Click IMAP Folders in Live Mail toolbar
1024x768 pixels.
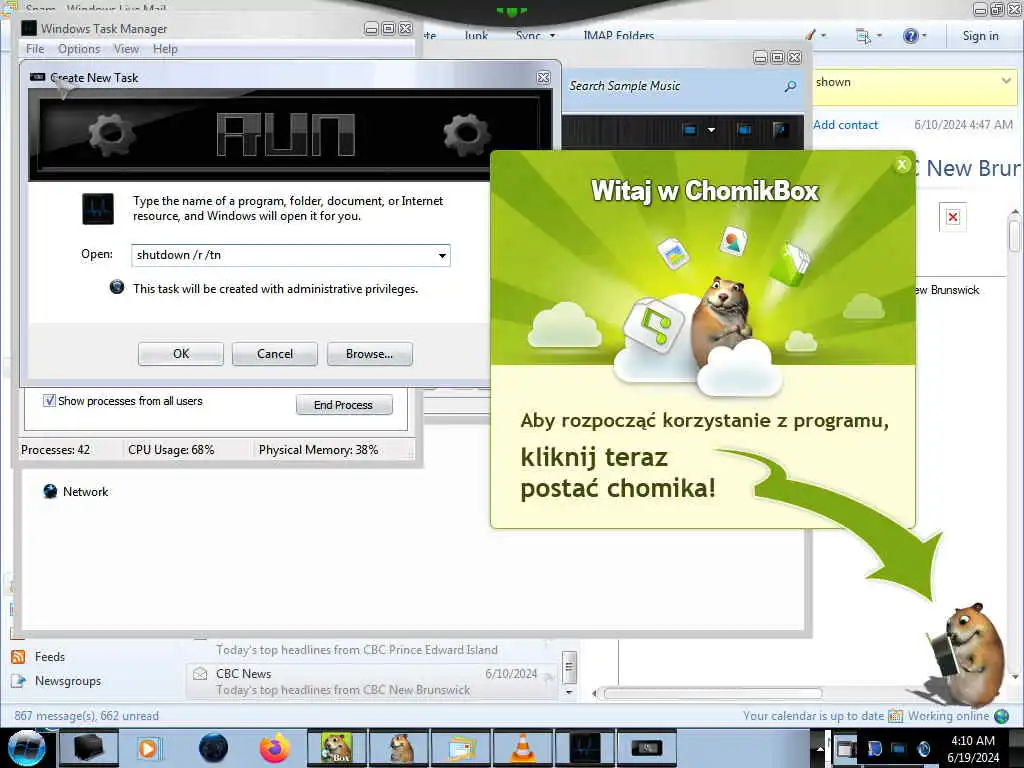click(x=618, y=36)
